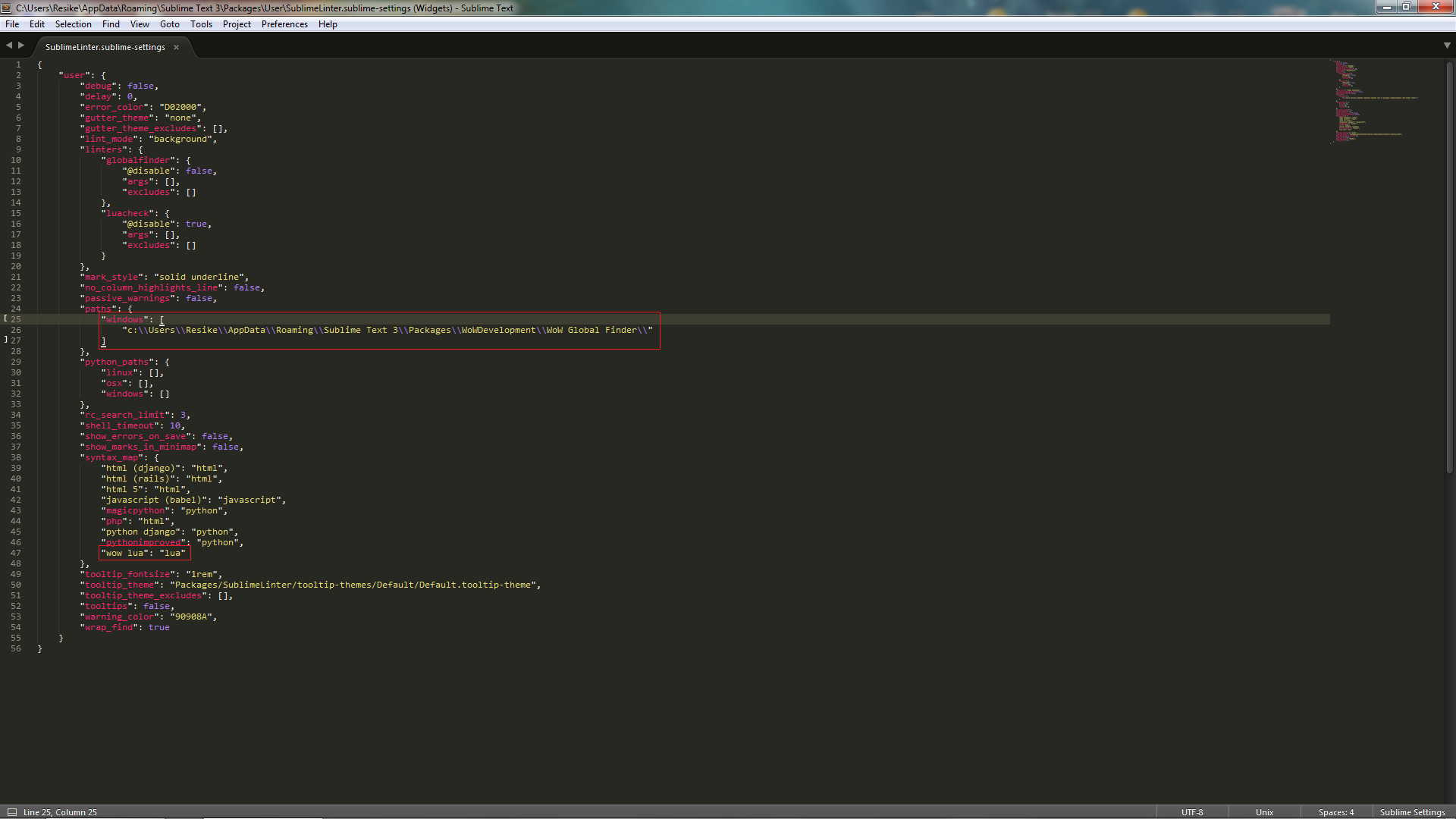
Task: Open the UTF-8 encoding selector
Action: pos(1191,812)
